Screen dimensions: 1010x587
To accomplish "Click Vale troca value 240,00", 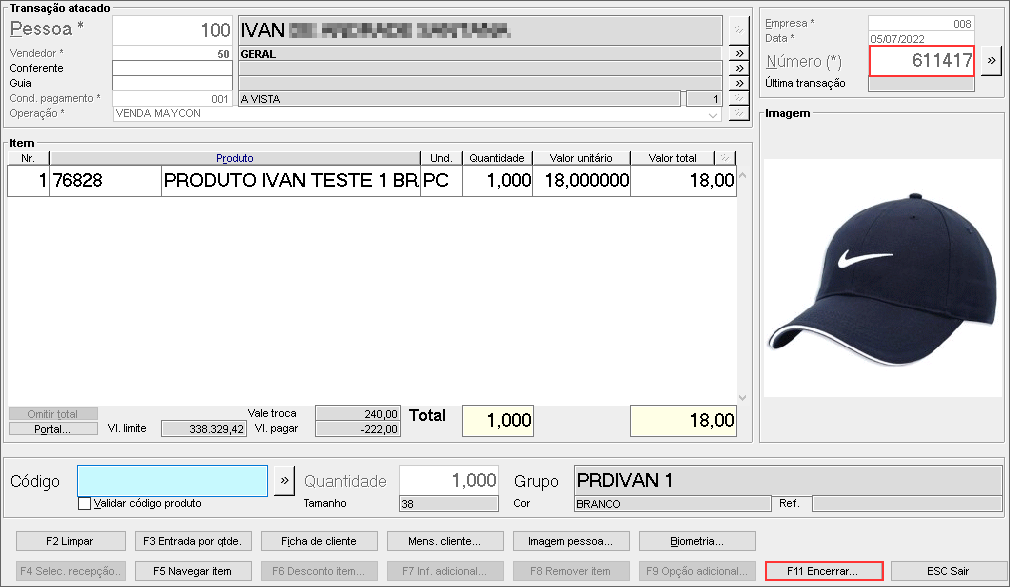I will (358, 414).
